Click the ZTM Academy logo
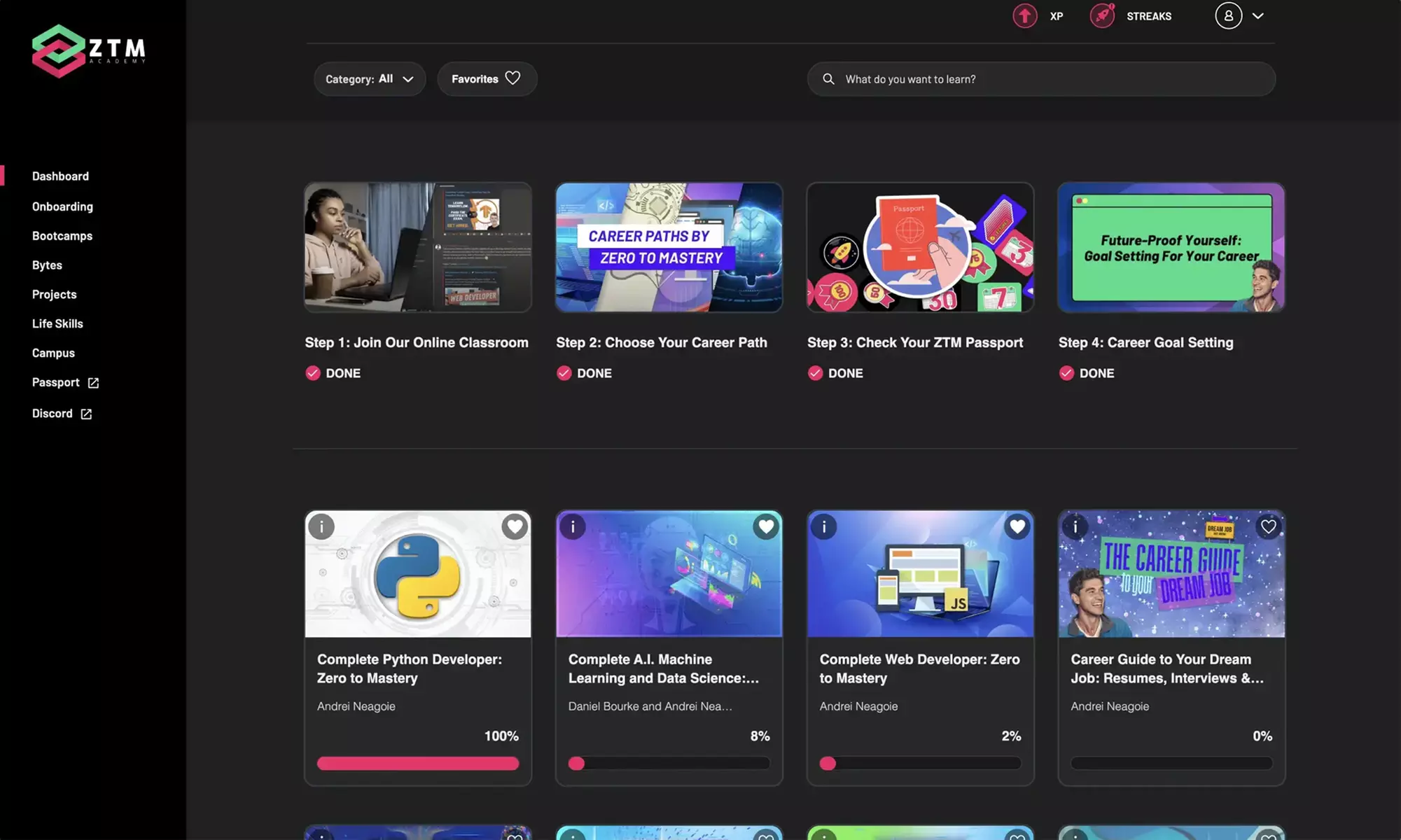 click(x=89, y=50)
